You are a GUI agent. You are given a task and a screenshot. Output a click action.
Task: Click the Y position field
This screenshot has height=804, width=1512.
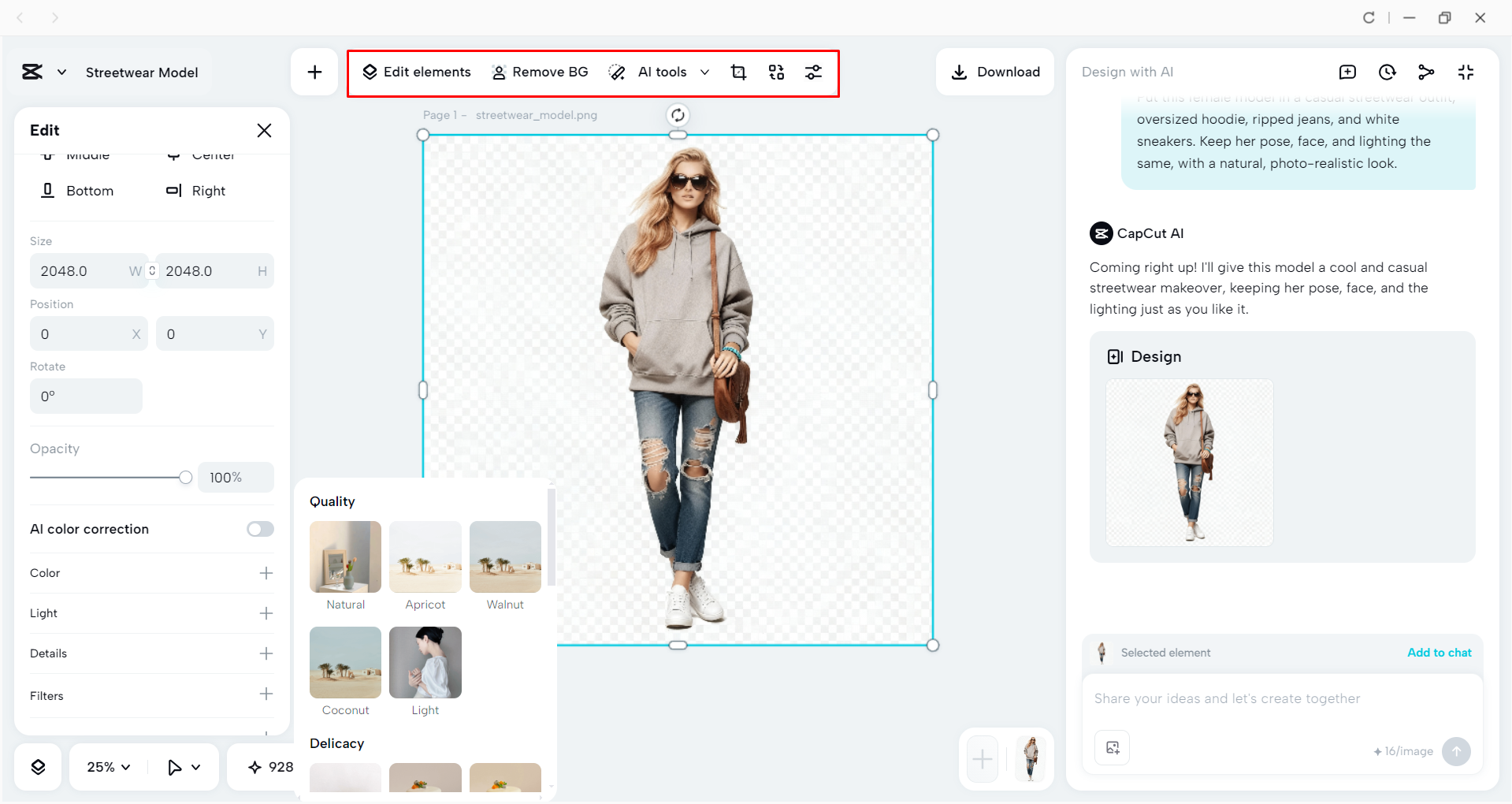(x=215, y=334)
